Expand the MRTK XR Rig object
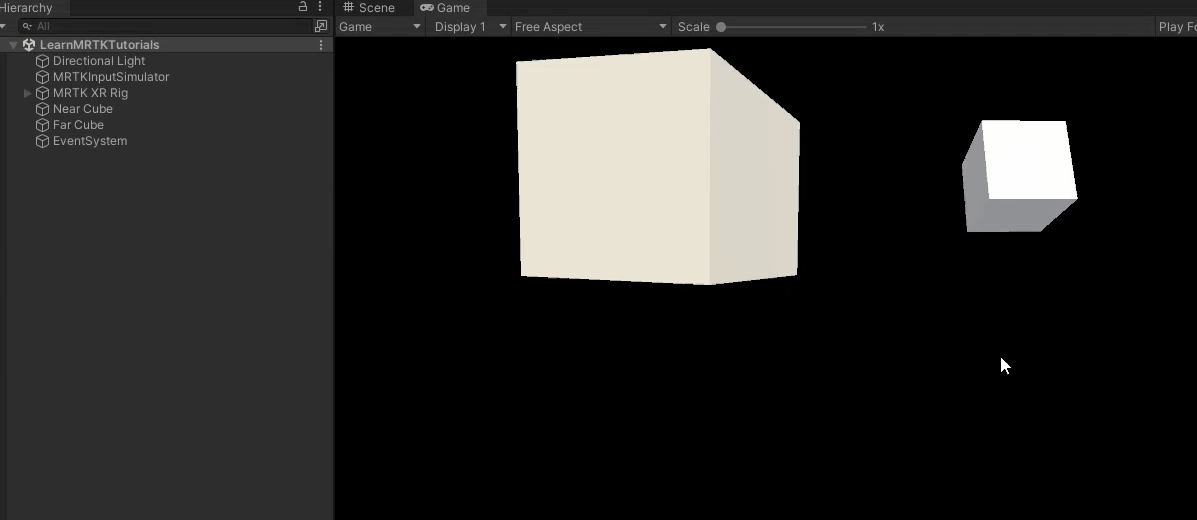 pos(27,93)
